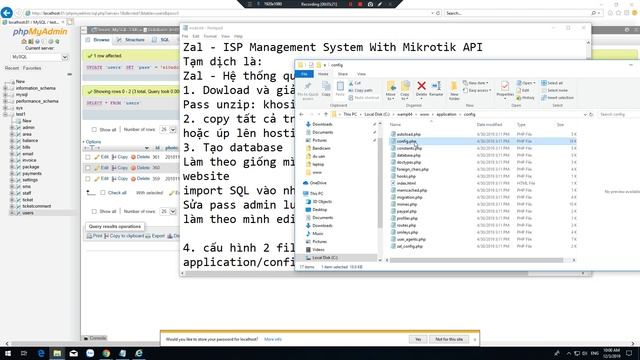Click the Explorer up-one-level arrow

pos(326,114)
